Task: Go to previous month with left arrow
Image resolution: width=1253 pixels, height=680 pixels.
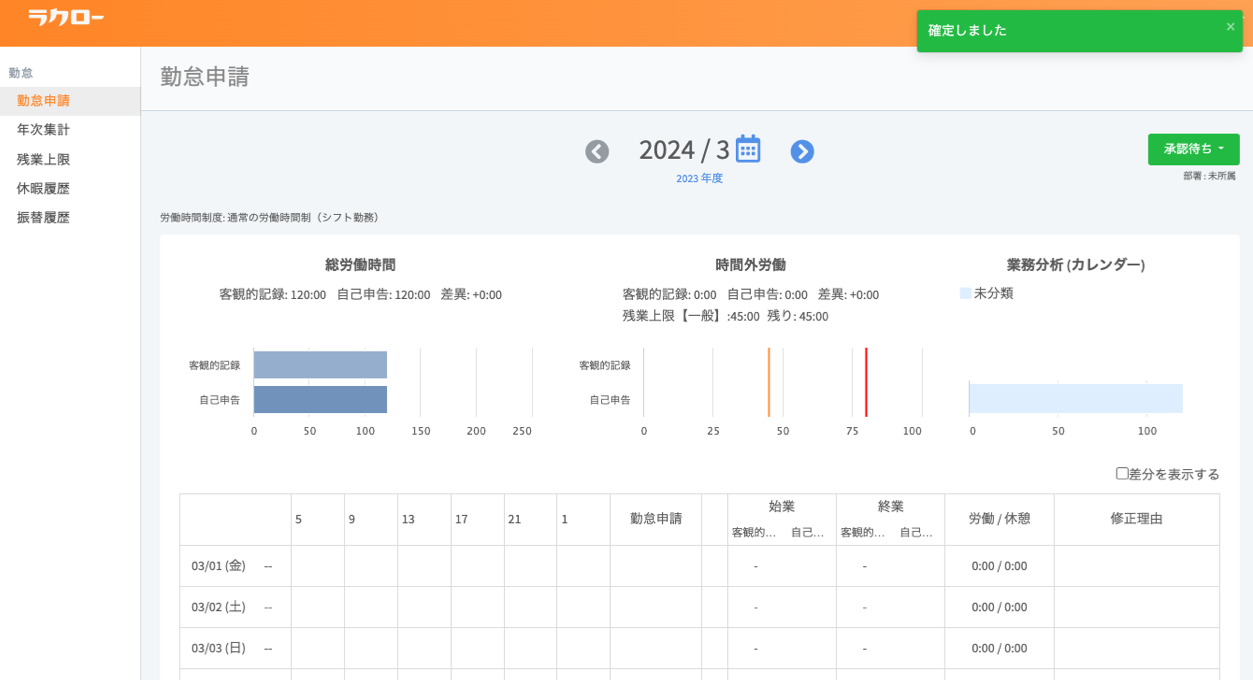Action: [x=597, y=152]
